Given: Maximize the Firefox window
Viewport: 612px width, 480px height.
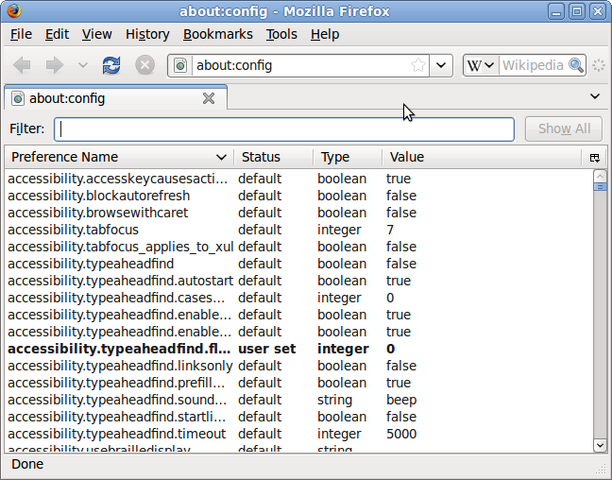Looking at the screenshot, I should pyautogui.click(x=577, y=11).
